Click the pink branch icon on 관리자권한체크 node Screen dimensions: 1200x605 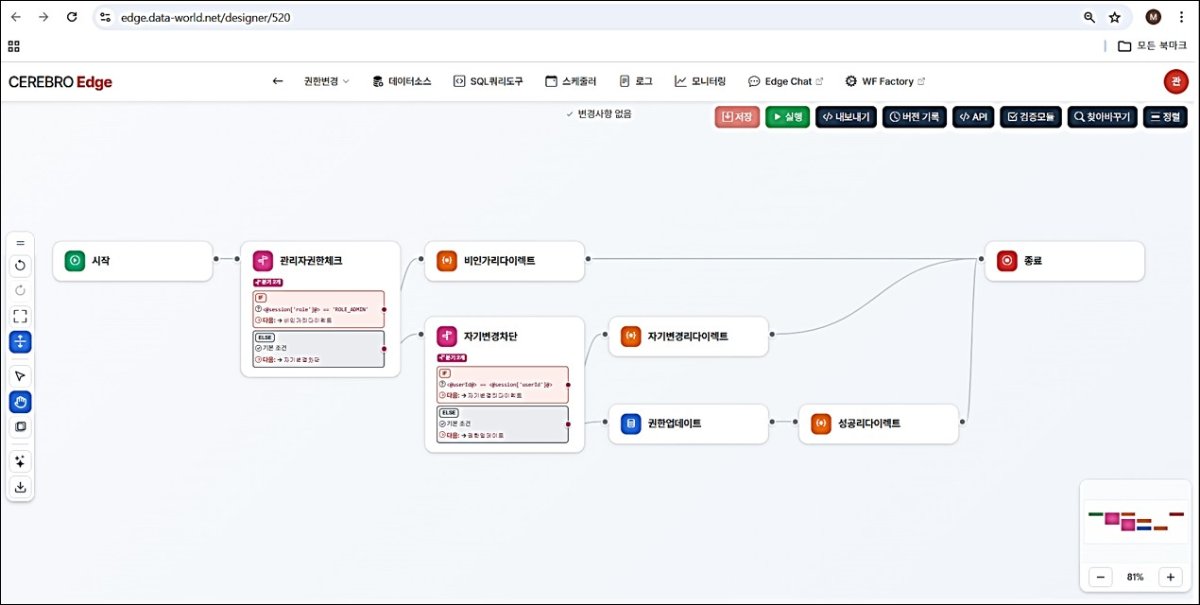(x=263, y=261)
